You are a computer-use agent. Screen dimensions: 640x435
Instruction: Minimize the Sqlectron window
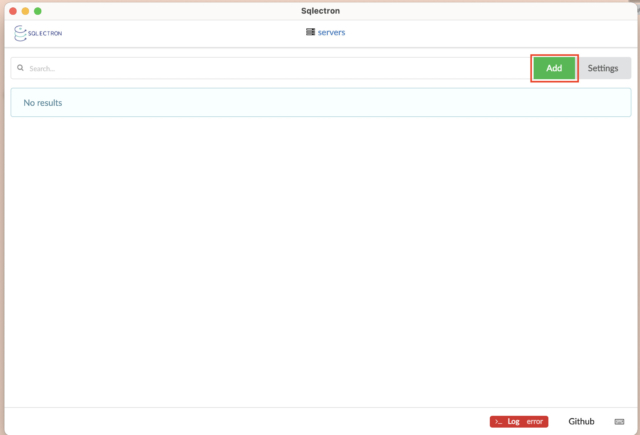point(25,11)
